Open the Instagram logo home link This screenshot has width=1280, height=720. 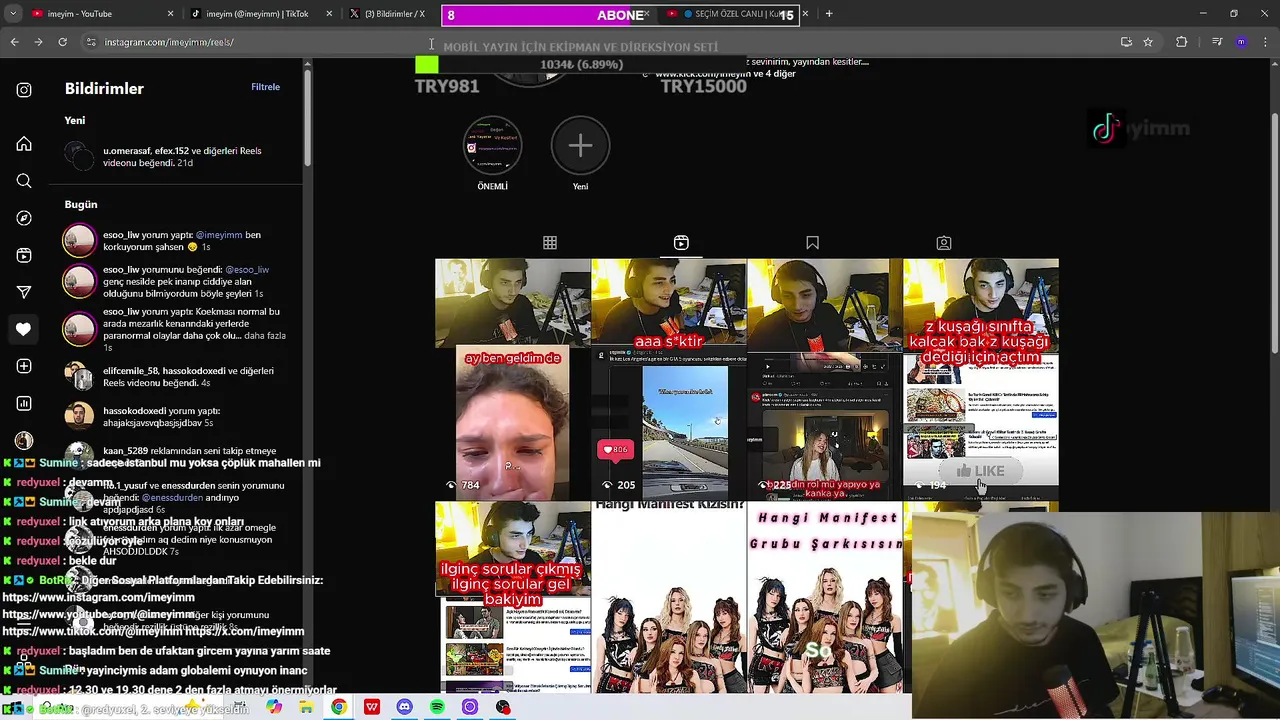click(x=24, y=90)
